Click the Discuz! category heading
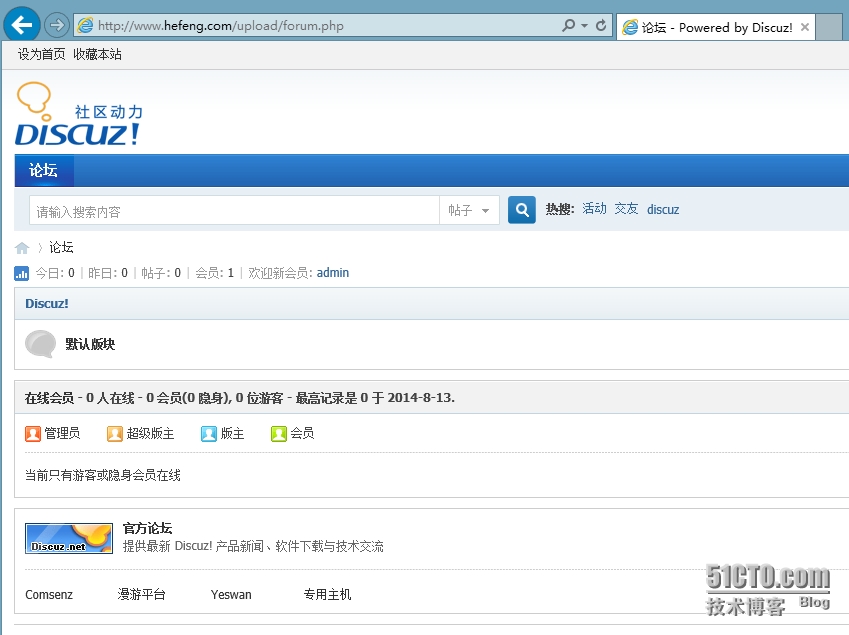The width and height of the screenshot is (849, 635). pyautogui.click(x=47, y=303)
